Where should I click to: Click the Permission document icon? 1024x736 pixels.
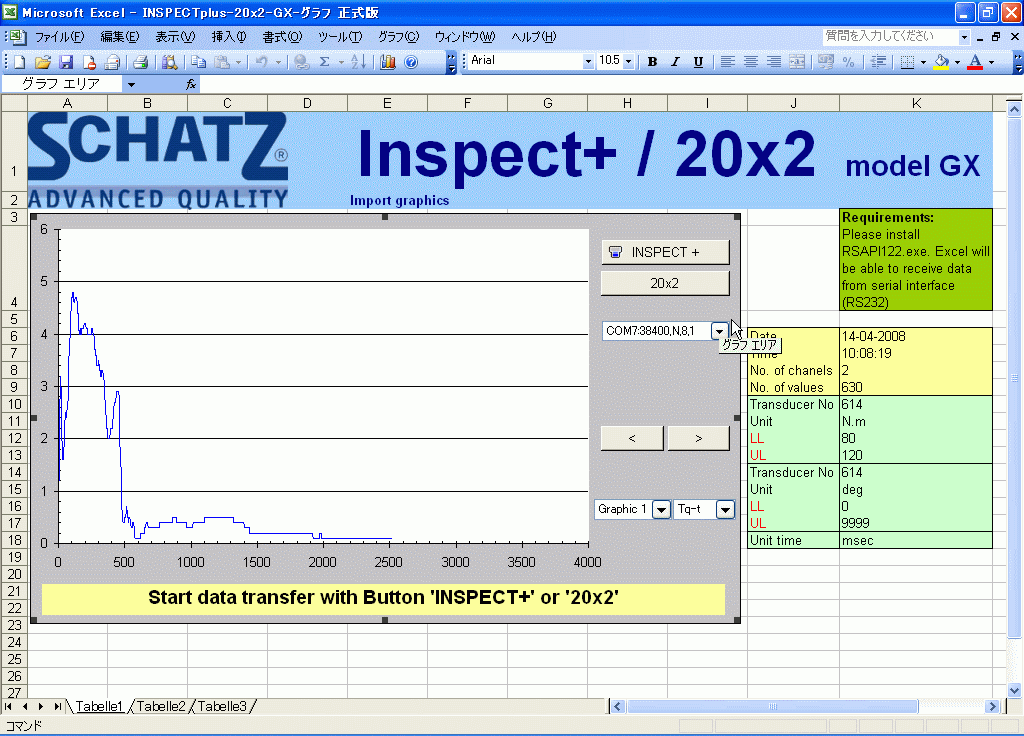(x=89, y=62)
